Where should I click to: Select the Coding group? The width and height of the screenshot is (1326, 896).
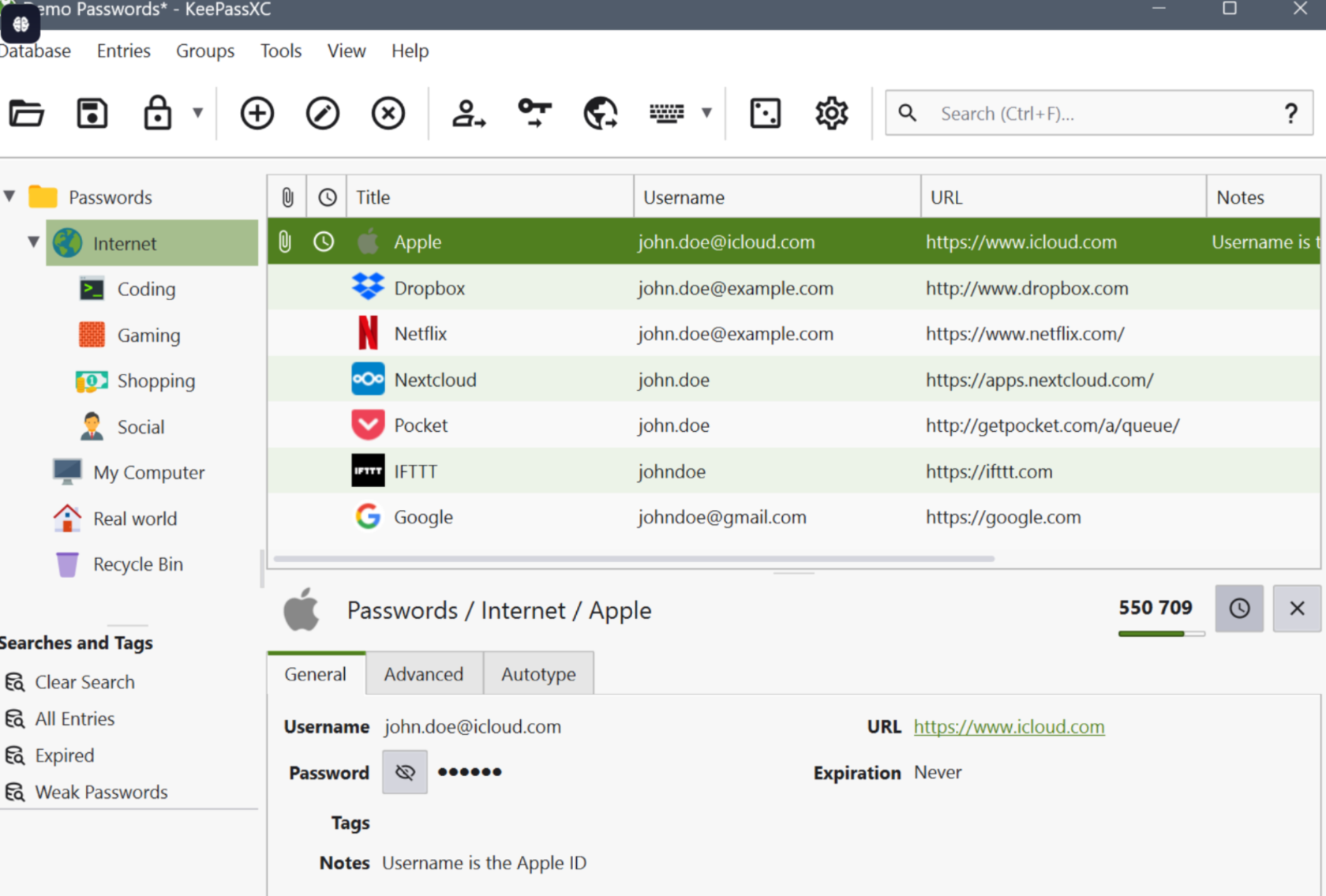click(x=146, y=289)
